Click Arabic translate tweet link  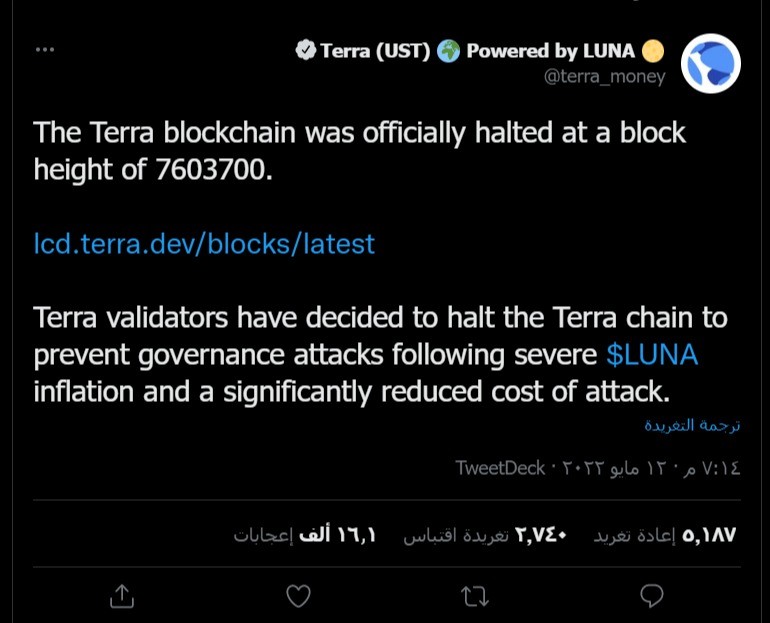[x=692, y=425]
